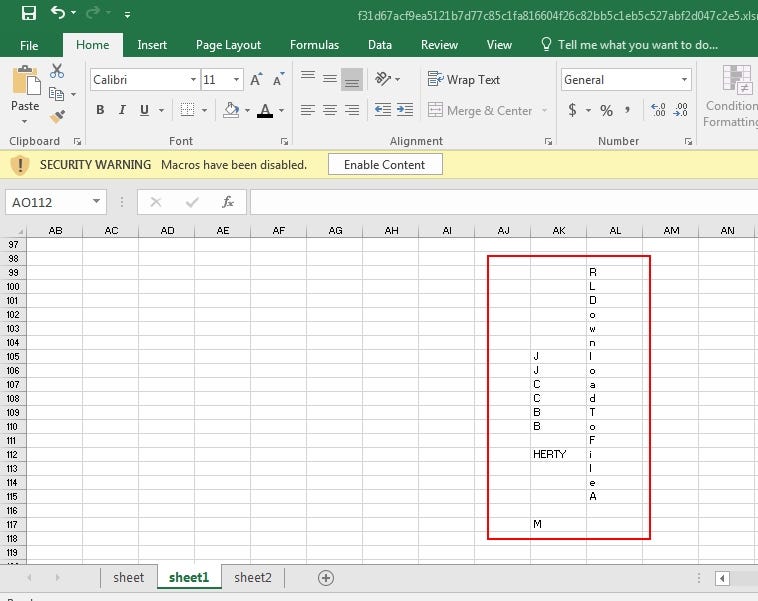Image resolution: width=758 pixels, height=601 pixels.
Task: Toggle Italic formatting
Action: pyautogui.click(x=122, y=110)
